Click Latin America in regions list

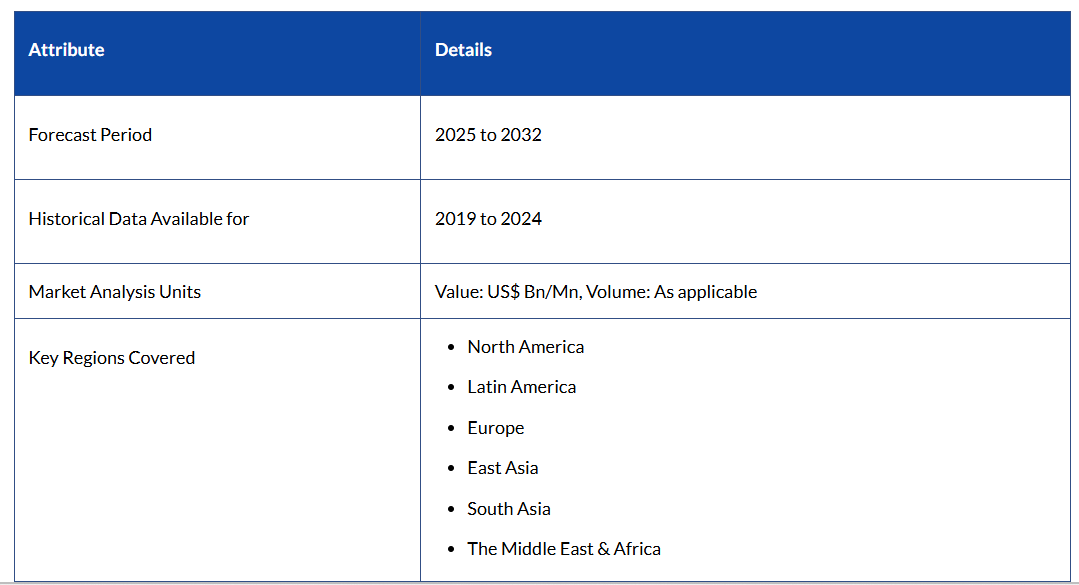tap(521, 387)
